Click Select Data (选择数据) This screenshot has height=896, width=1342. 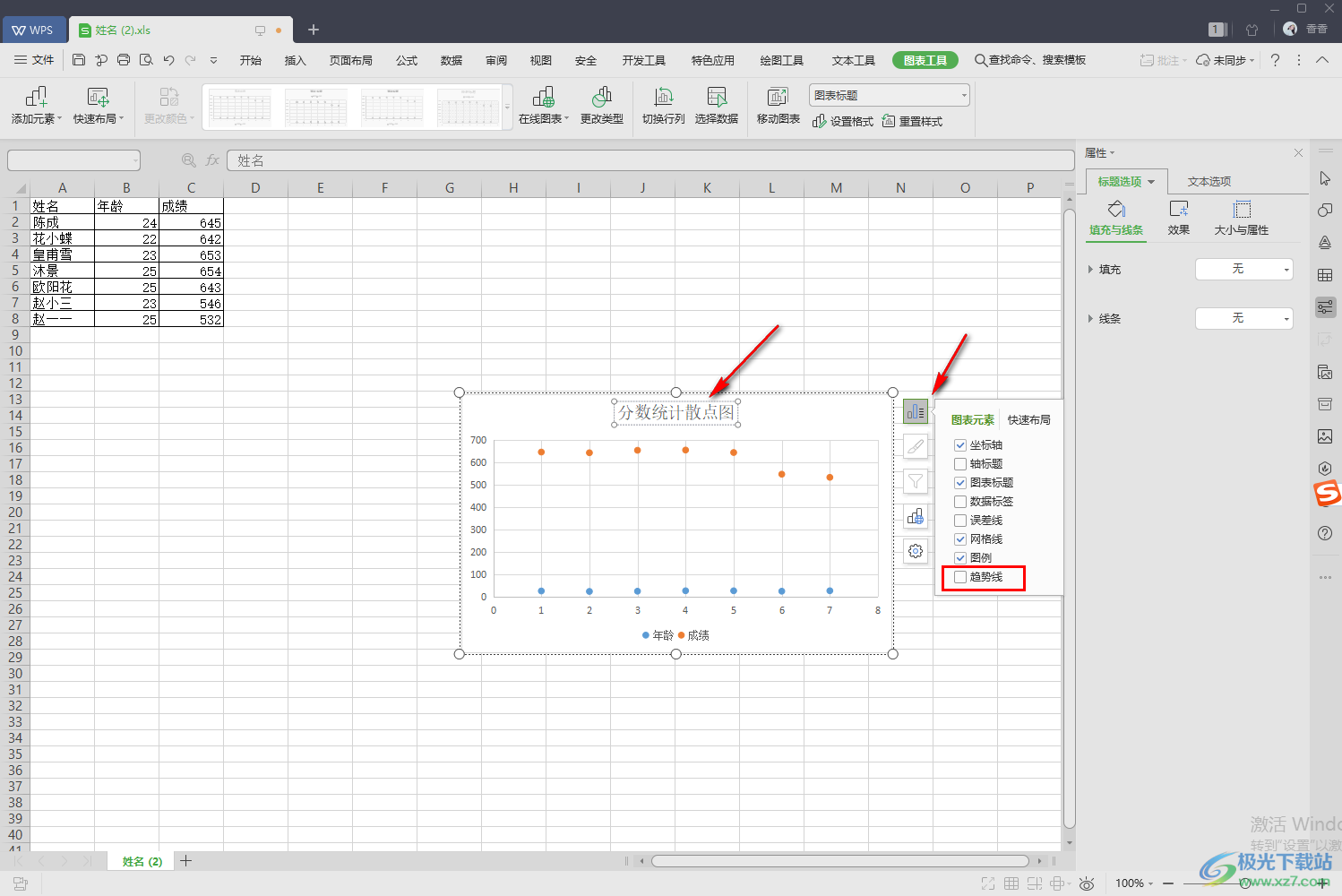point(716,106)
